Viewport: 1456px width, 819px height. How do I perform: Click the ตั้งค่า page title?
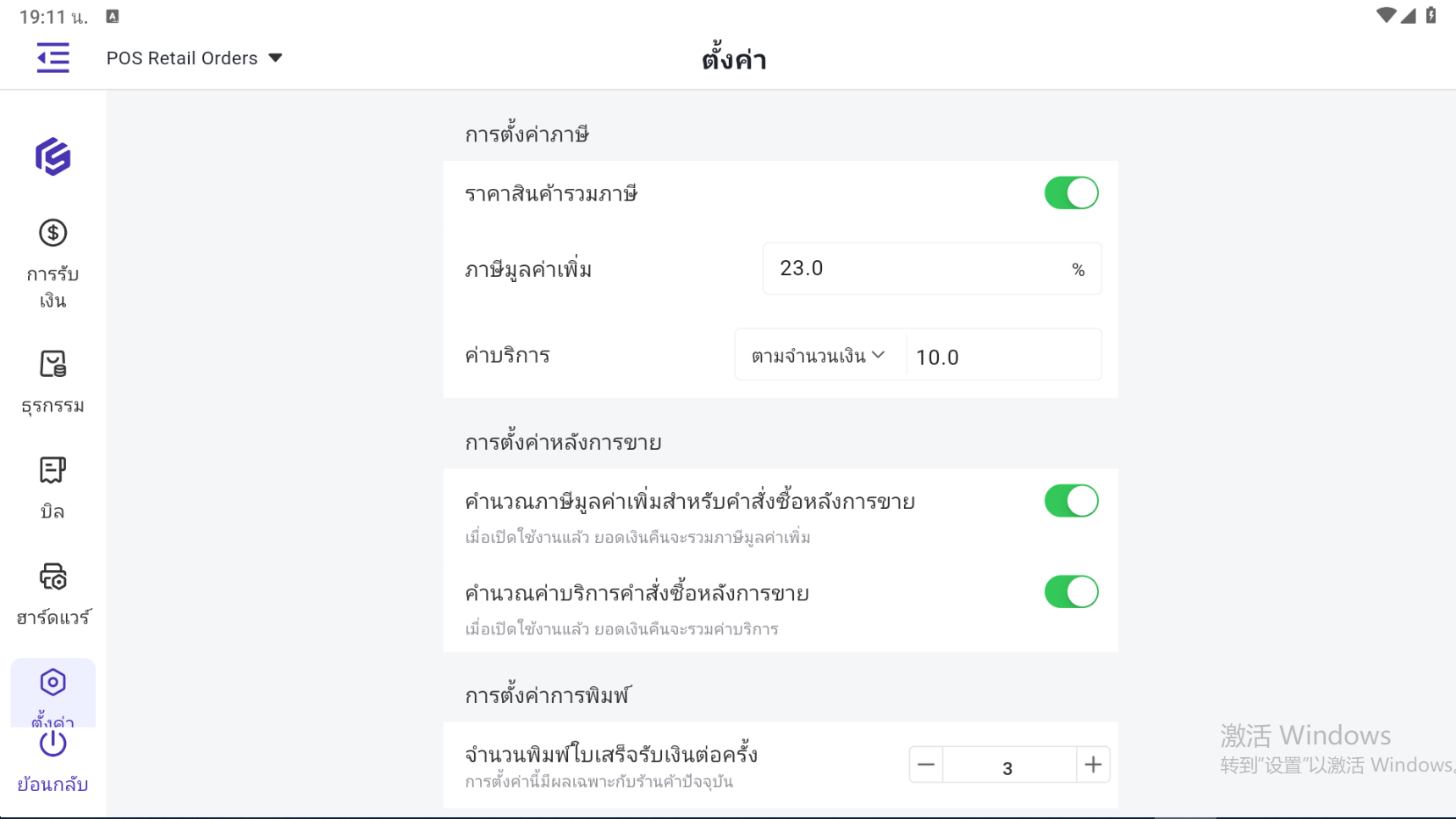(734, 60)
